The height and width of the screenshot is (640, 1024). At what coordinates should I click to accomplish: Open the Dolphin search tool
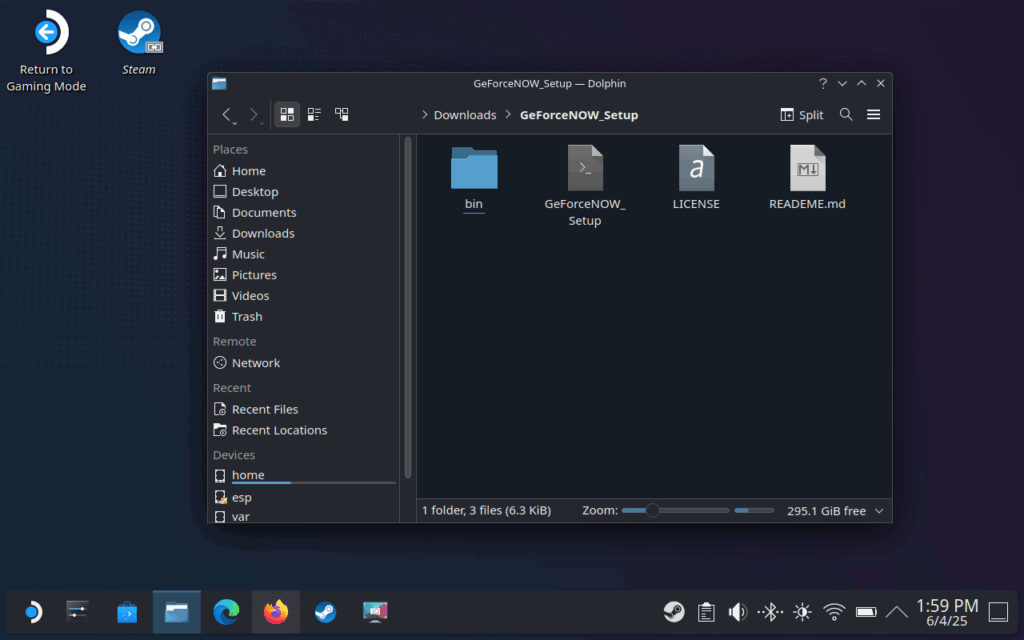(846, 115)
